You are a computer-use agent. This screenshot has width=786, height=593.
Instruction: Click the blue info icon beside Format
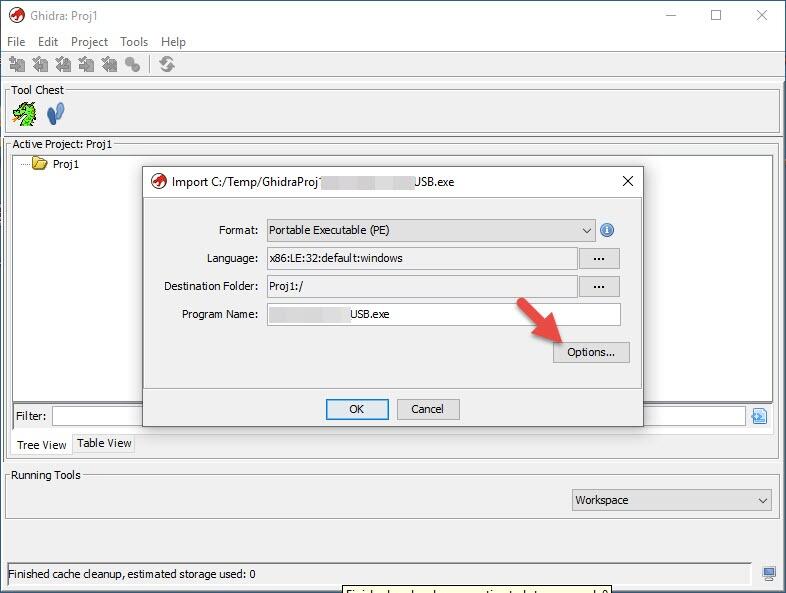coord(607,230)
